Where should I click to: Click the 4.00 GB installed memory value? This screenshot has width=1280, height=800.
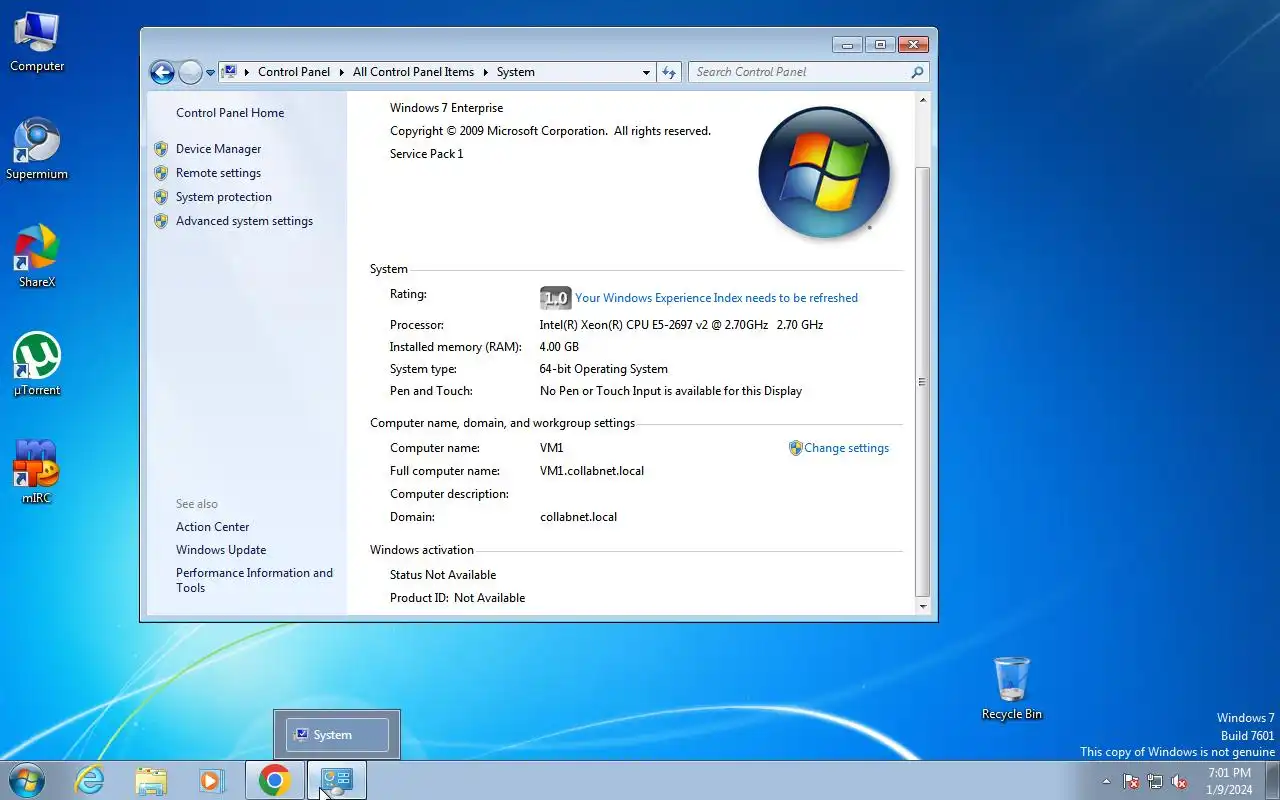click(559, 347)
